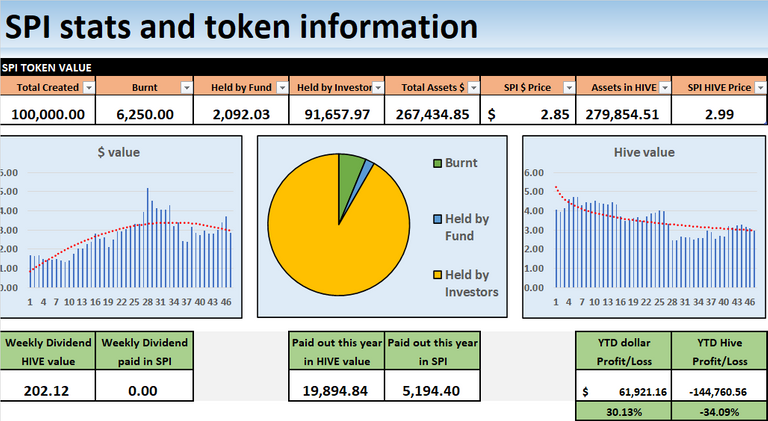
Task: Select the -144,760.56 Hive loss cell
Action: [719, 386]
